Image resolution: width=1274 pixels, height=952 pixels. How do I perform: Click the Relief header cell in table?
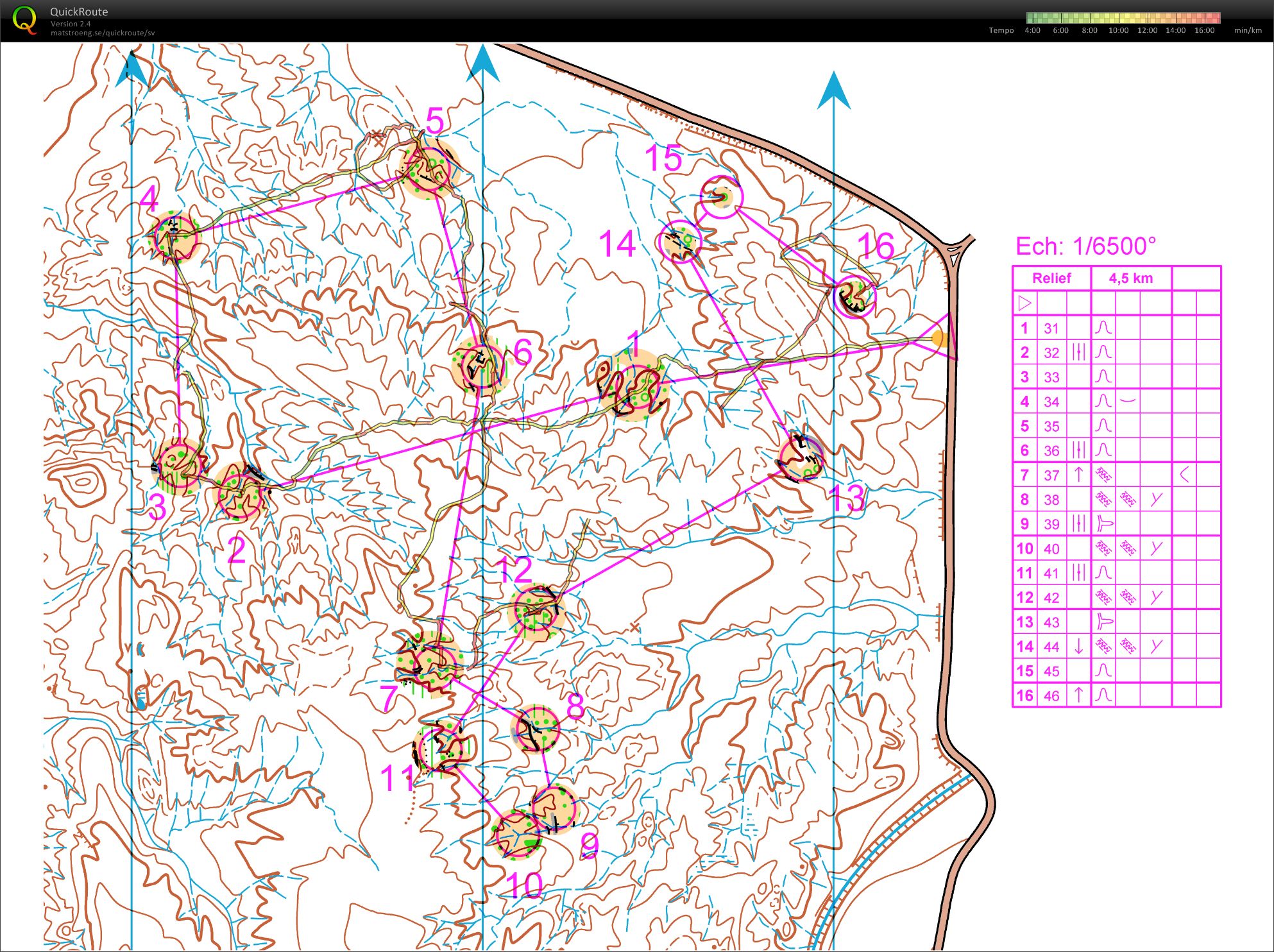coord(1051,278)
